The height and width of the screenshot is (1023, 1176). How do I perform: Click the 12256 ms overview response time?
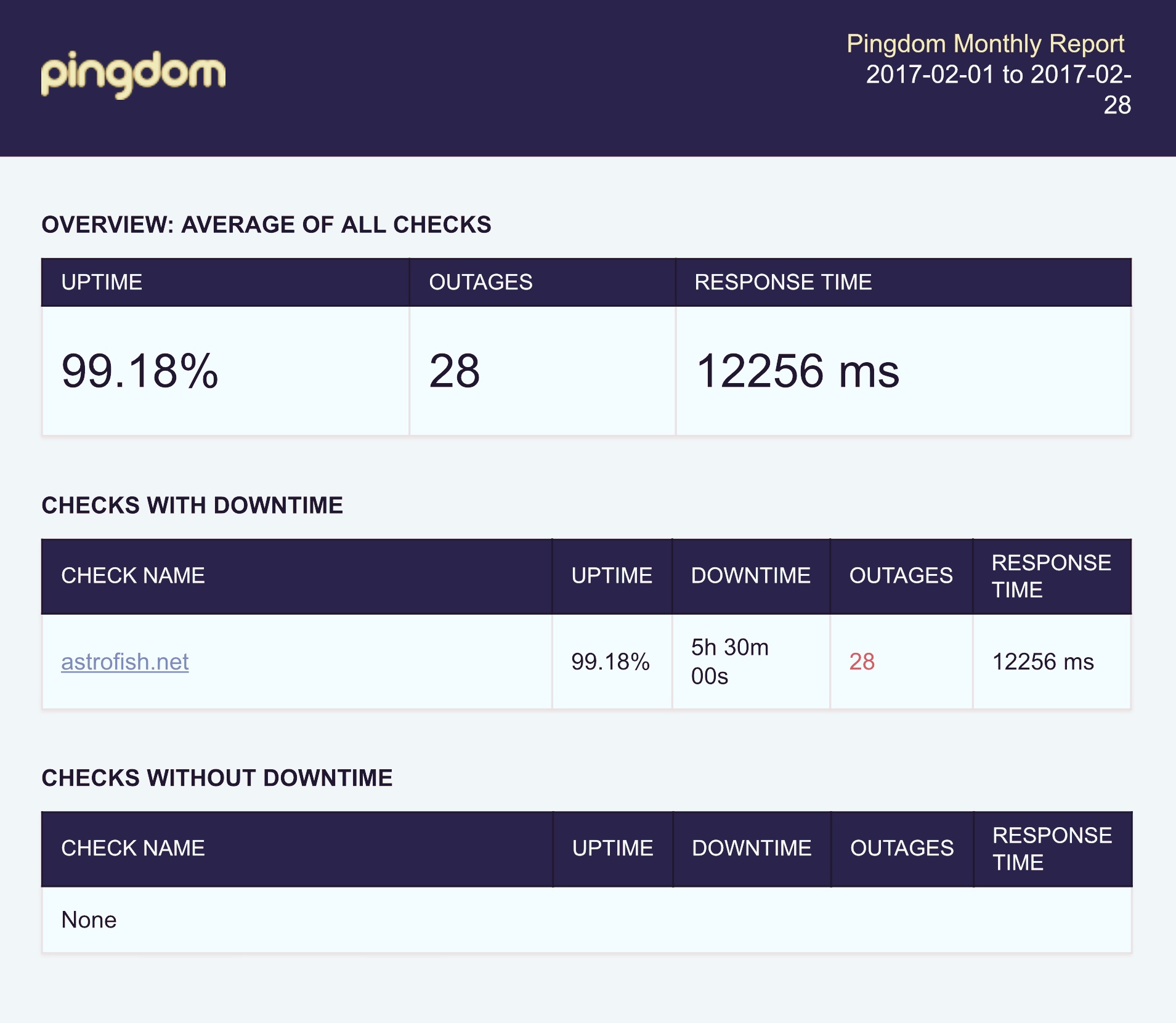797,371
